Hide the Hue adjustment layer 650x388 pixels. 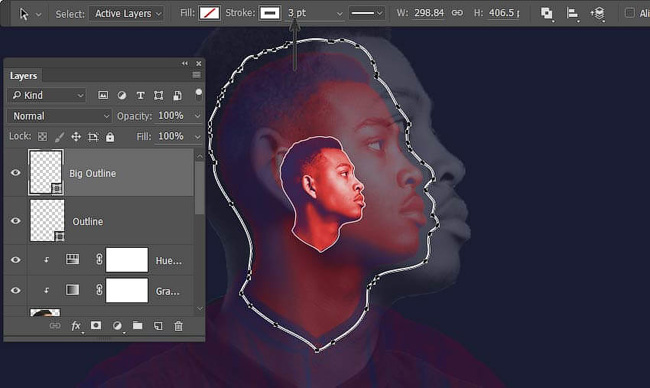[x=15, y=260]
